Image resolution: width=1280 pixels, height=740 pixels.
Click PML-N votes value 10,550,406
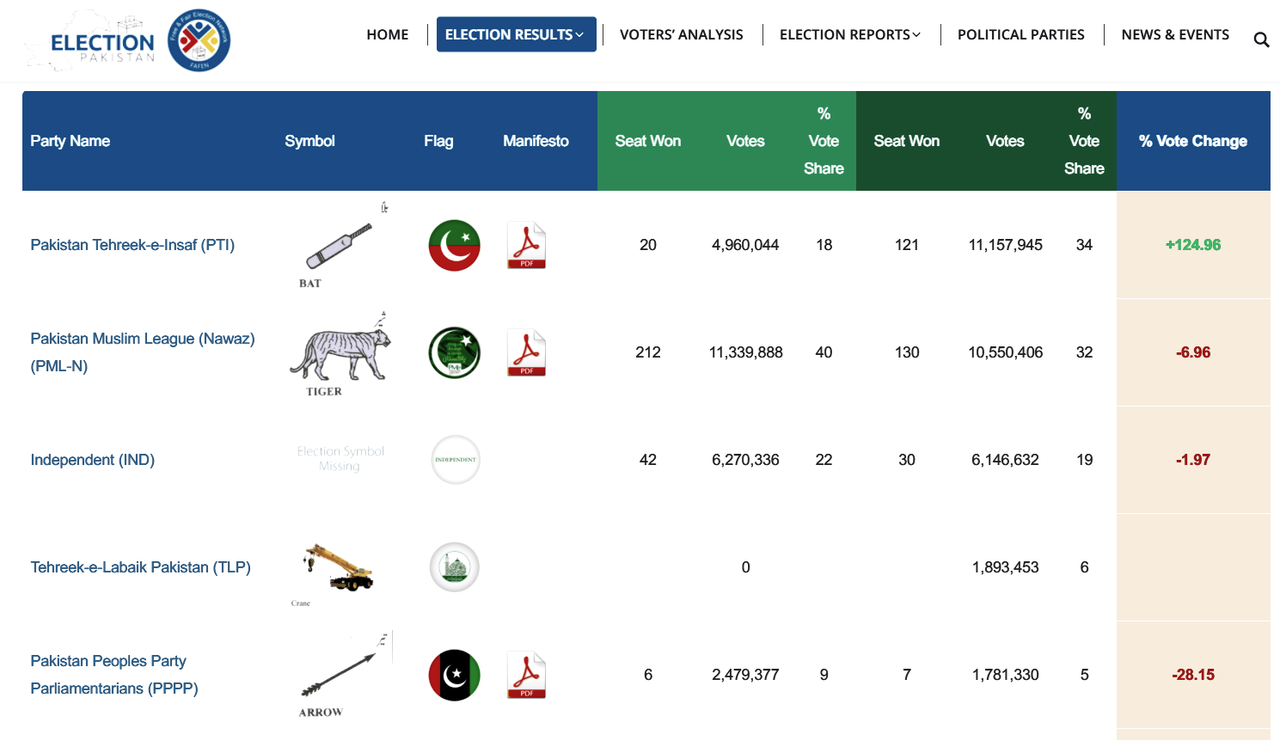click(1006, 352)
